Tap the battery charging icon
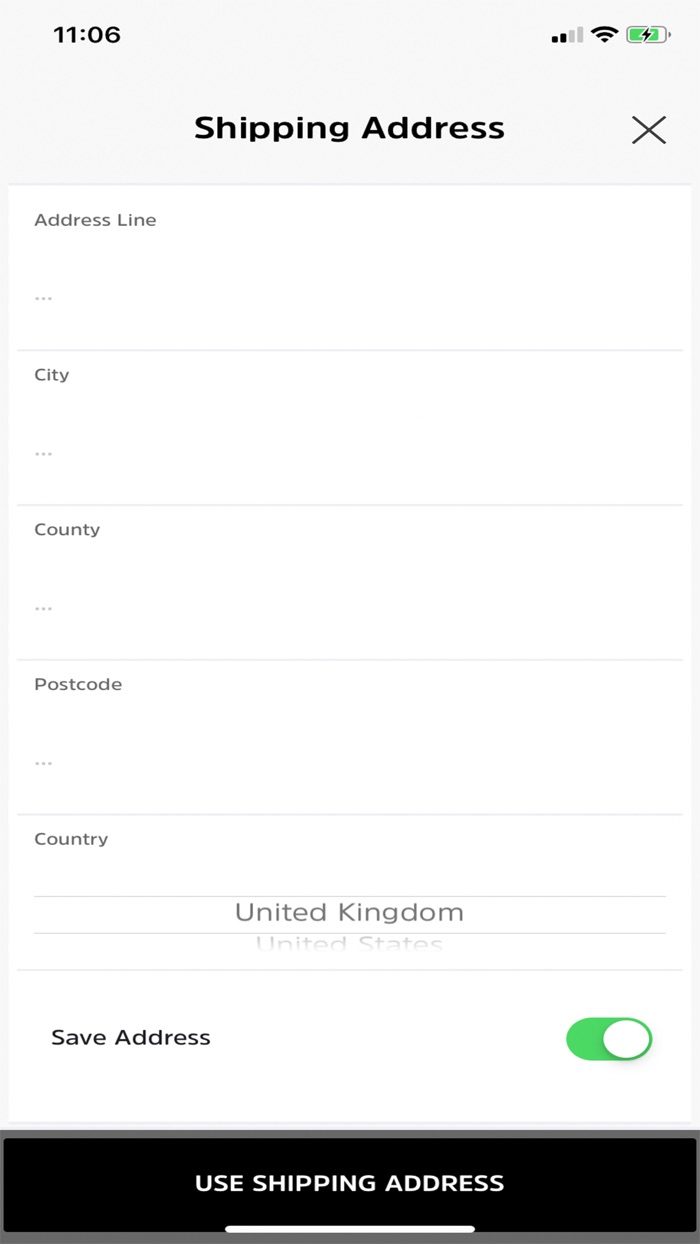The height and width of the screenshot is (1244, 700). coord(648,35)
